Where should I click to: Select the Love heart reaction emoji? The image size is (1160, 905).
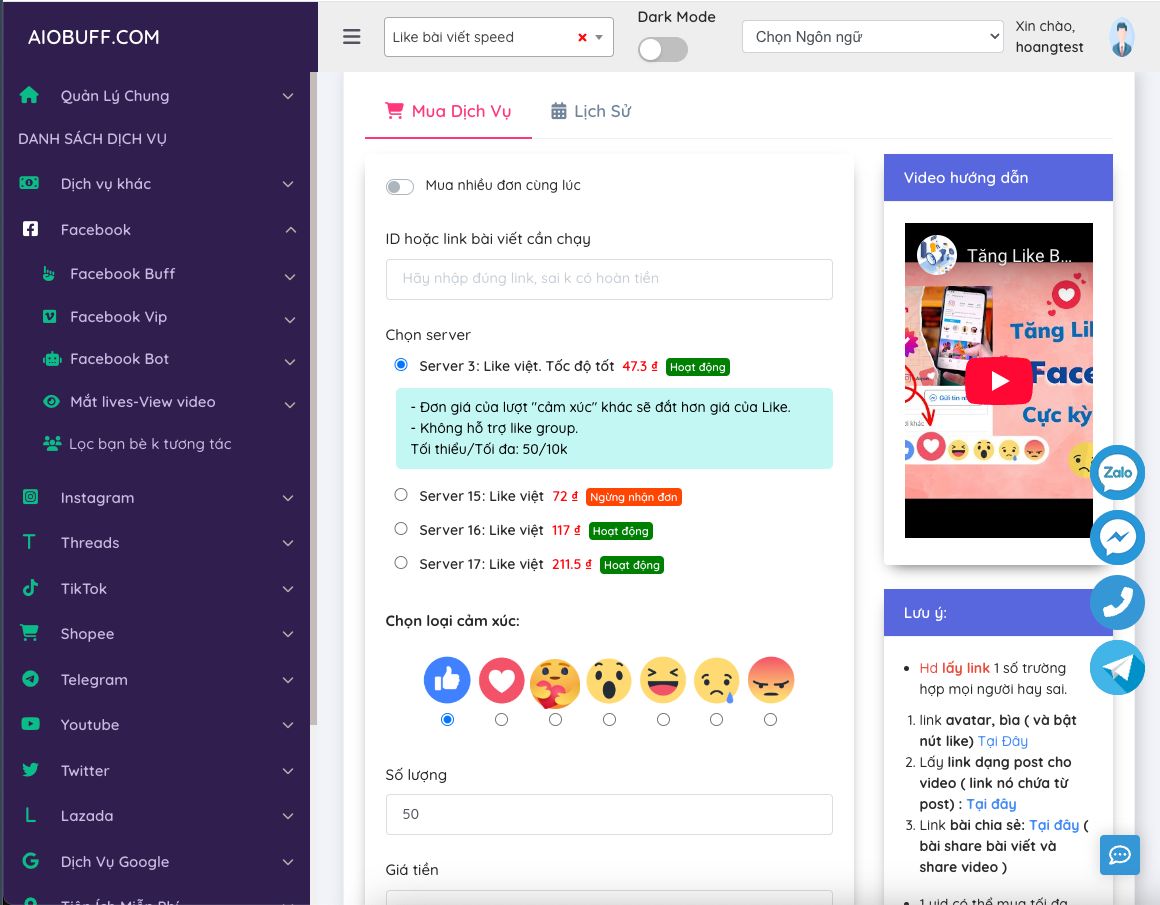501,679
